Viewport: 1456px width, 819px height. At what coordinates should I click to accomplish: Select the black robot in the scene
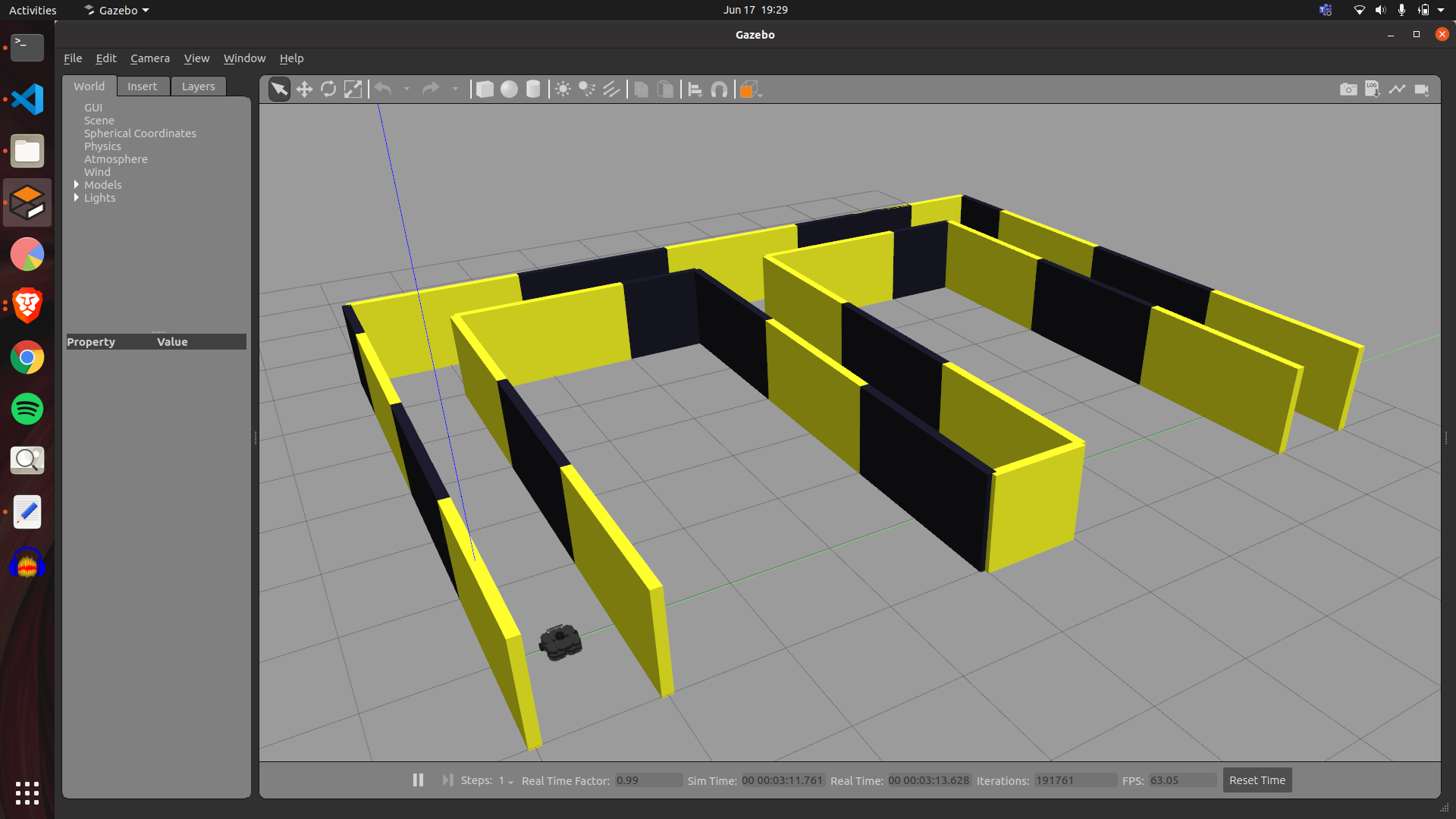click(x=560, y=642)
